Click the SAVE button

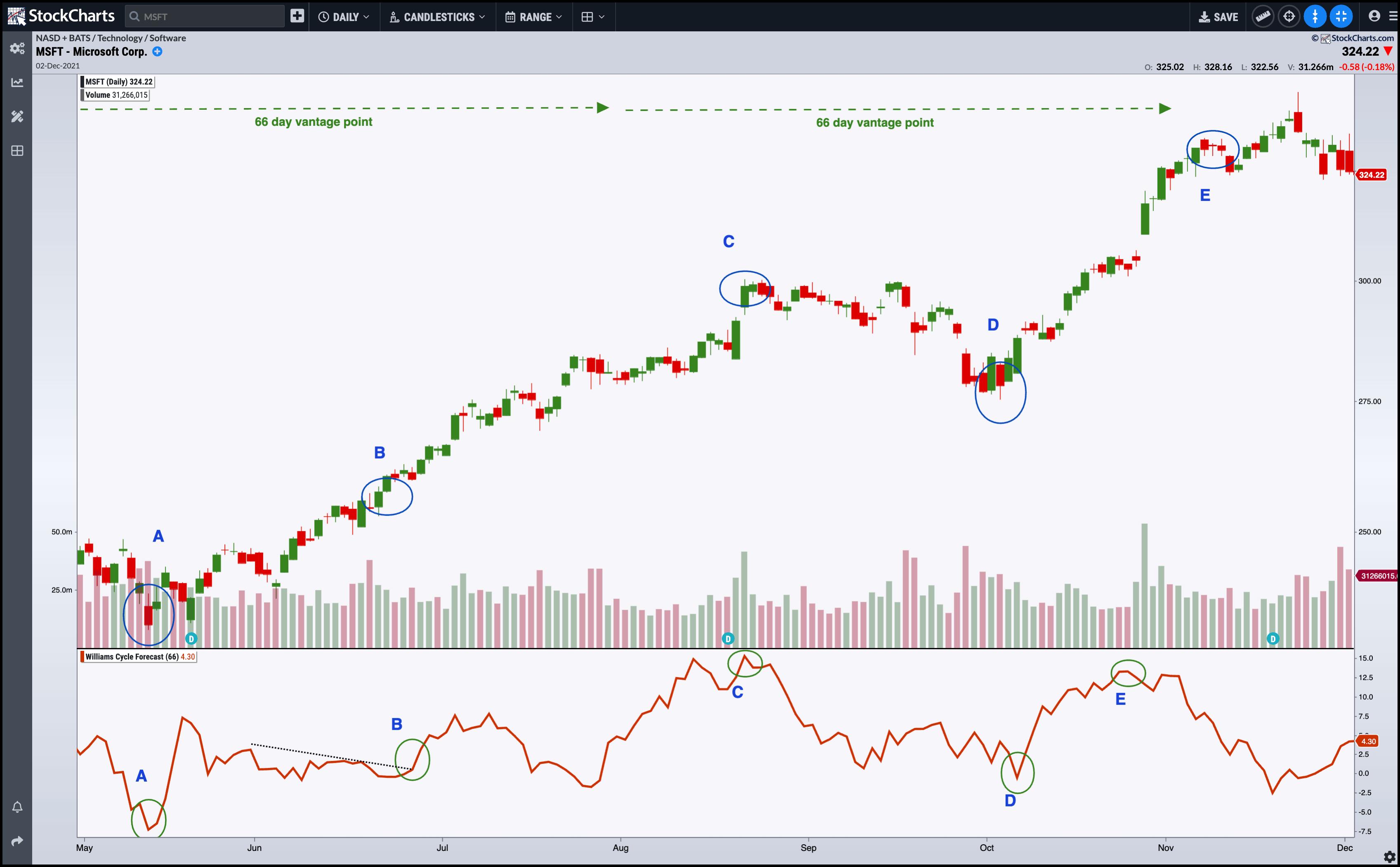point(1218,16)
